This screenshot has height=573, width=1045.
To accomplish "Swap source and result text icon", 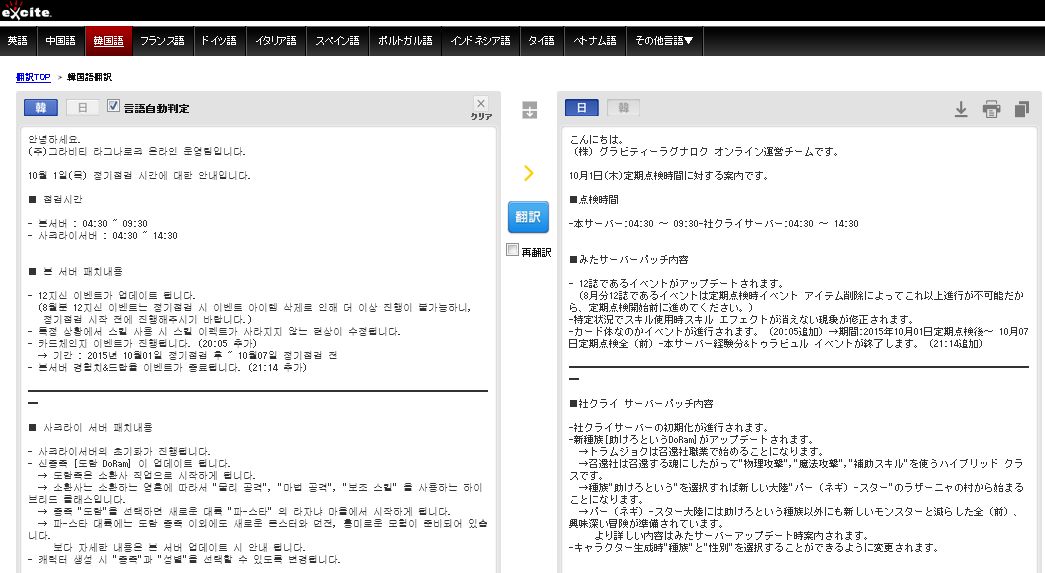I will 529,110.
